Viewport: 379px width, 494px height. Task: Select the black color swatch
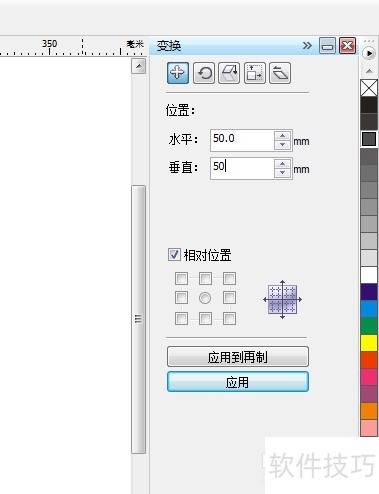pyautogui.click(x=369, y=105)
